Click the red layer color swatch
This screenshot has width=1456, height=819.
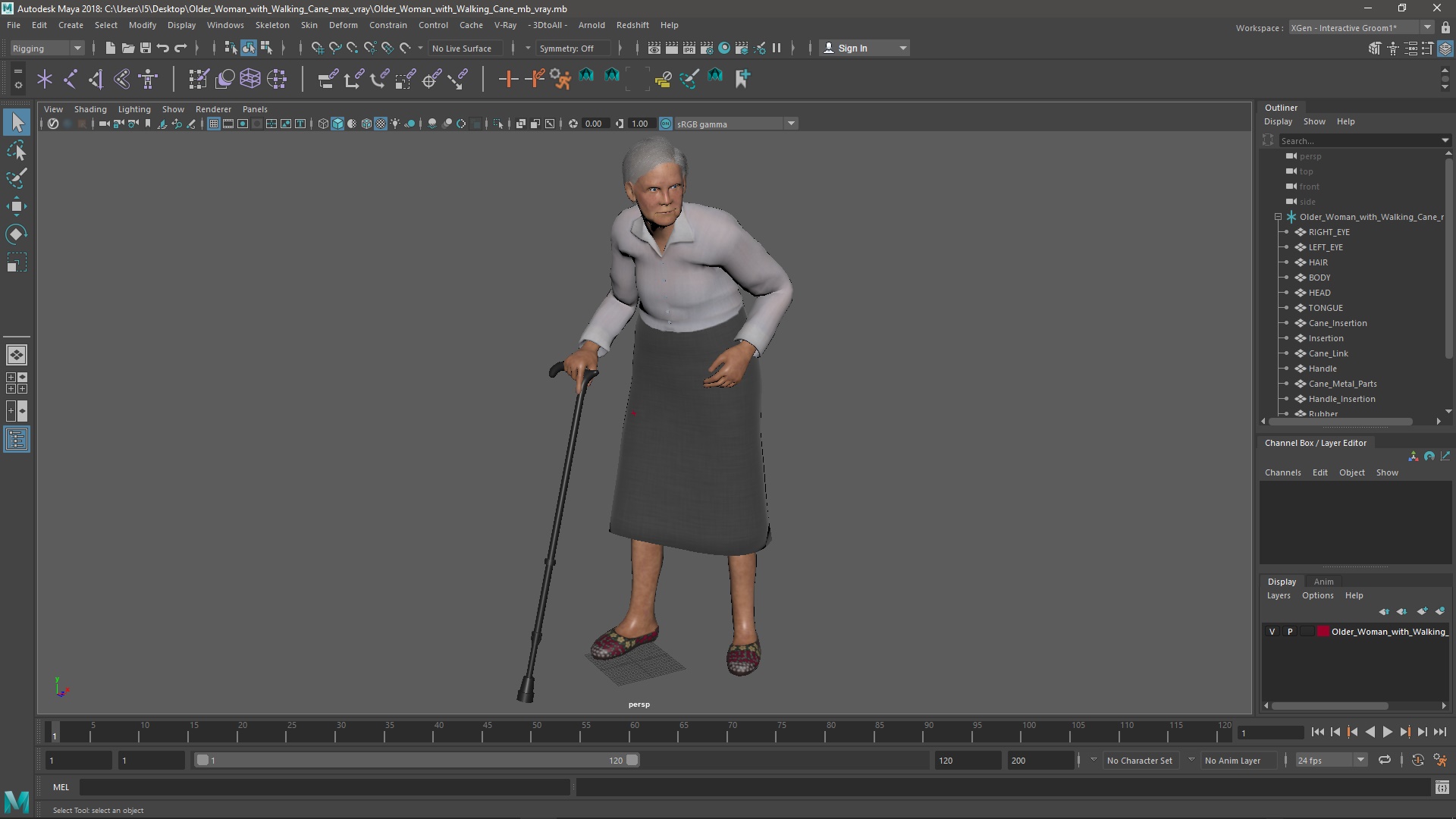pos(1323,632)
